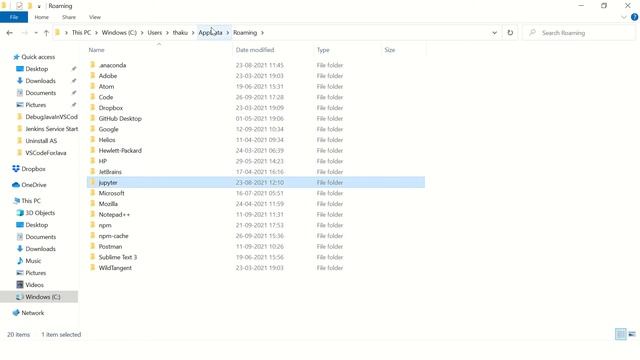Click the Up one level arrow
Screen dimensions: 640x360
(x=46, y=33)
